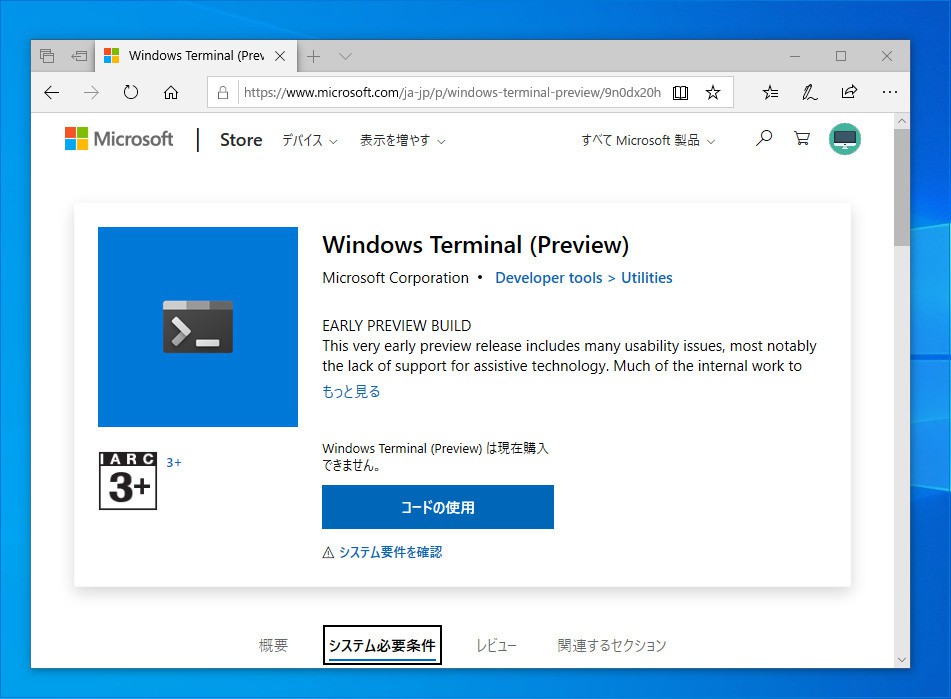Open the Favorites hub icon
The height and width of the screenshot is (699, 951).
pos(770,92)
